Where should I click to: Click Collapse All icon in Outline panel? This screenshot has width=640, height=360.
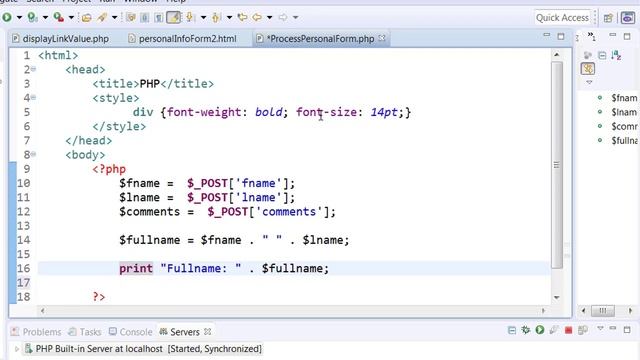click(602, 55)
